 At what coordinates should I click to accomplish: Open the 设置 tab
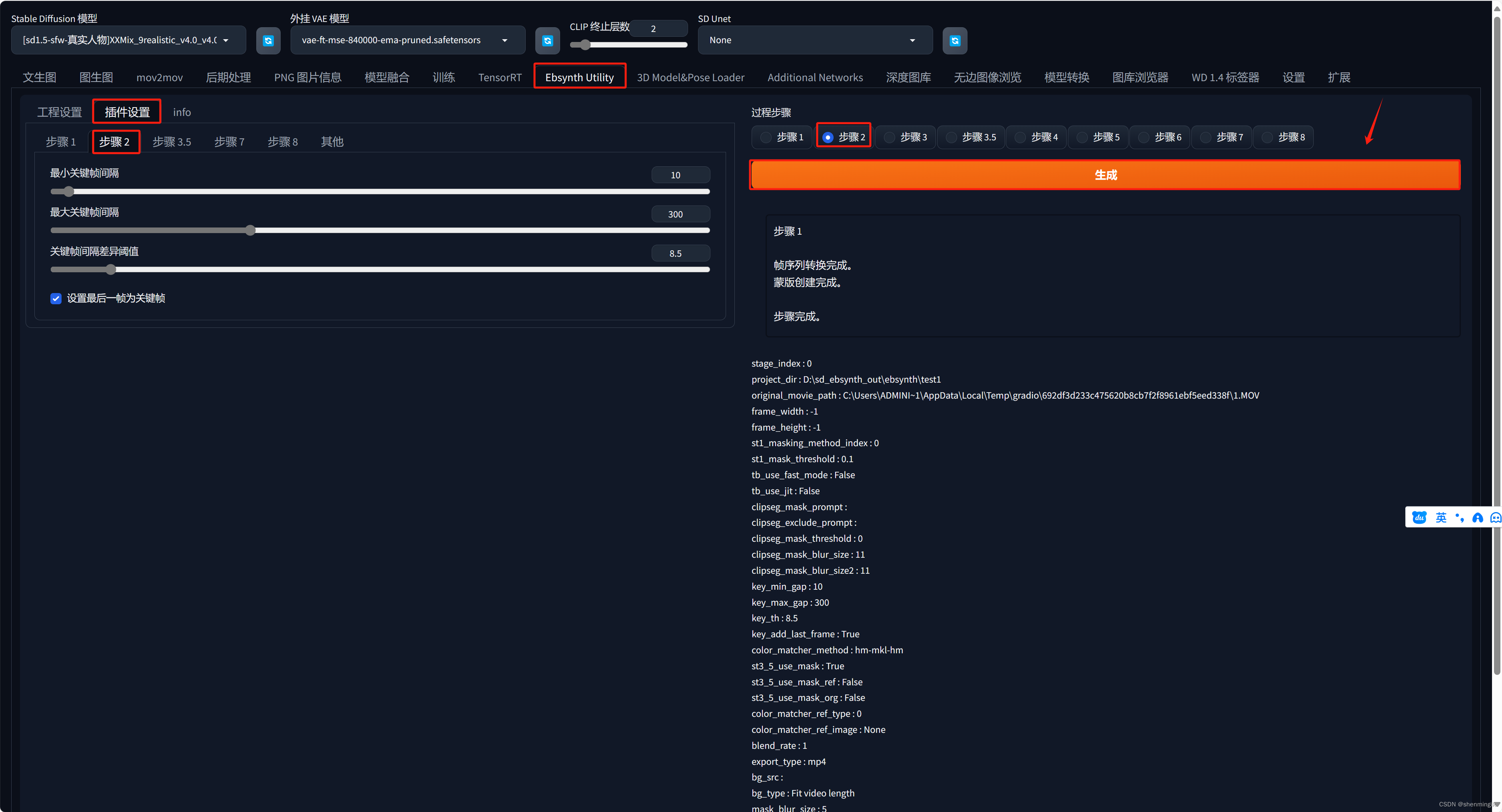click(1294, 78)
